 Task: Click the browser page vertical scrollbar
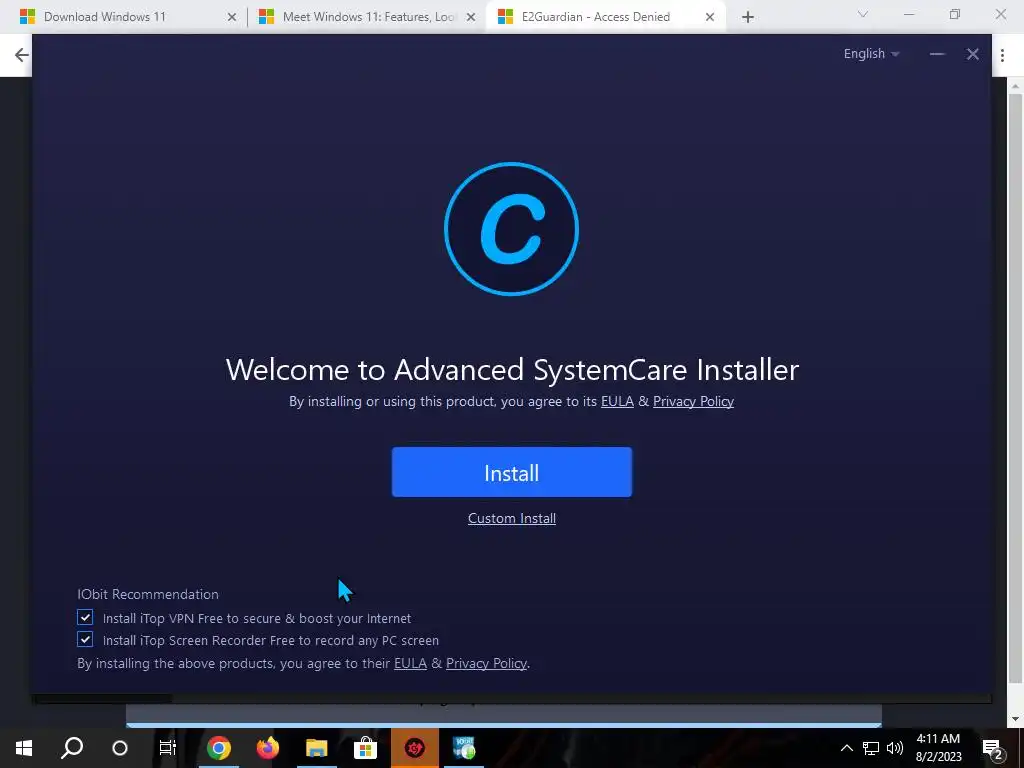click(1015, 389)
